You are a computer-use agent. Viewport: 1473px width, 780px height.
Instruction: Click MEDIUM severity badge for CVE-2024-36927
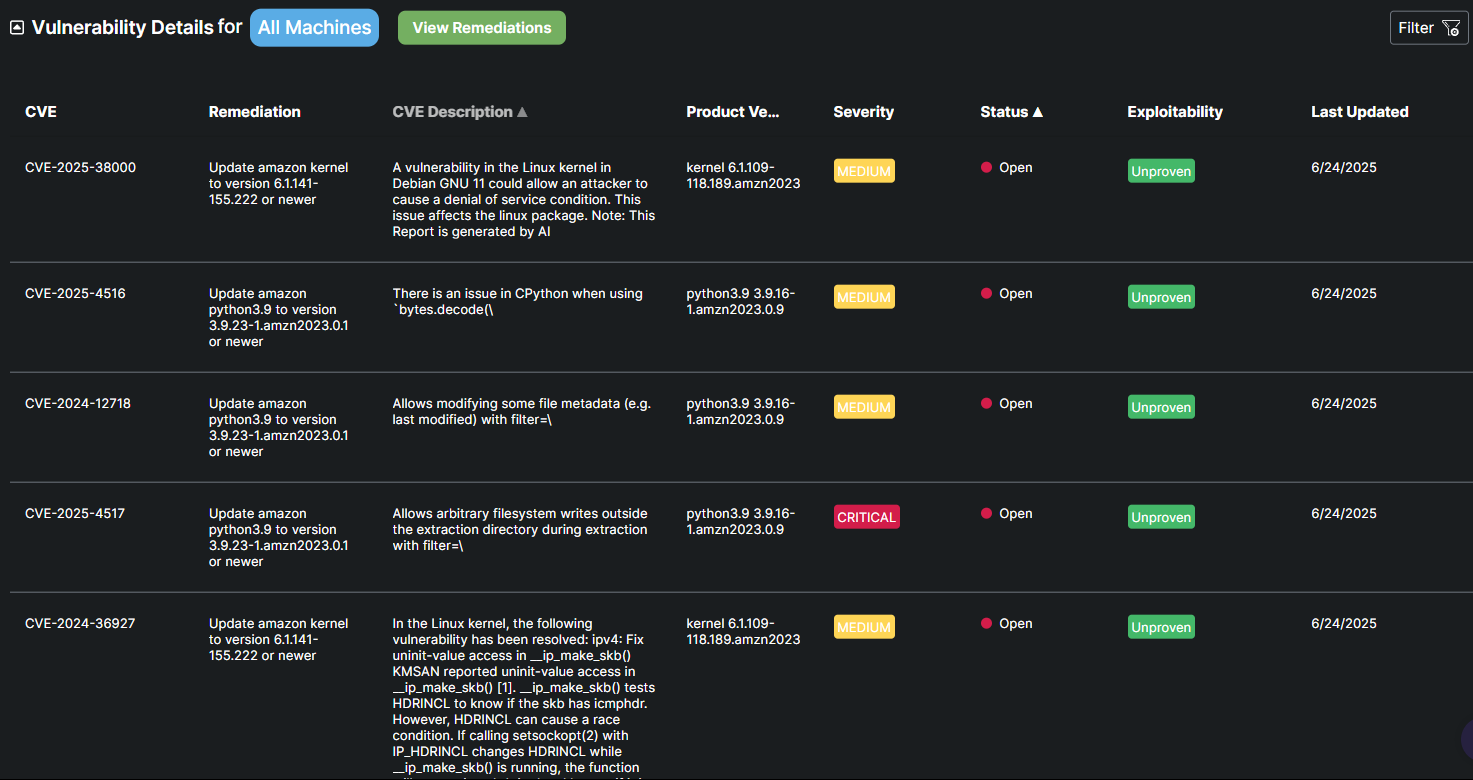[864, 627]
